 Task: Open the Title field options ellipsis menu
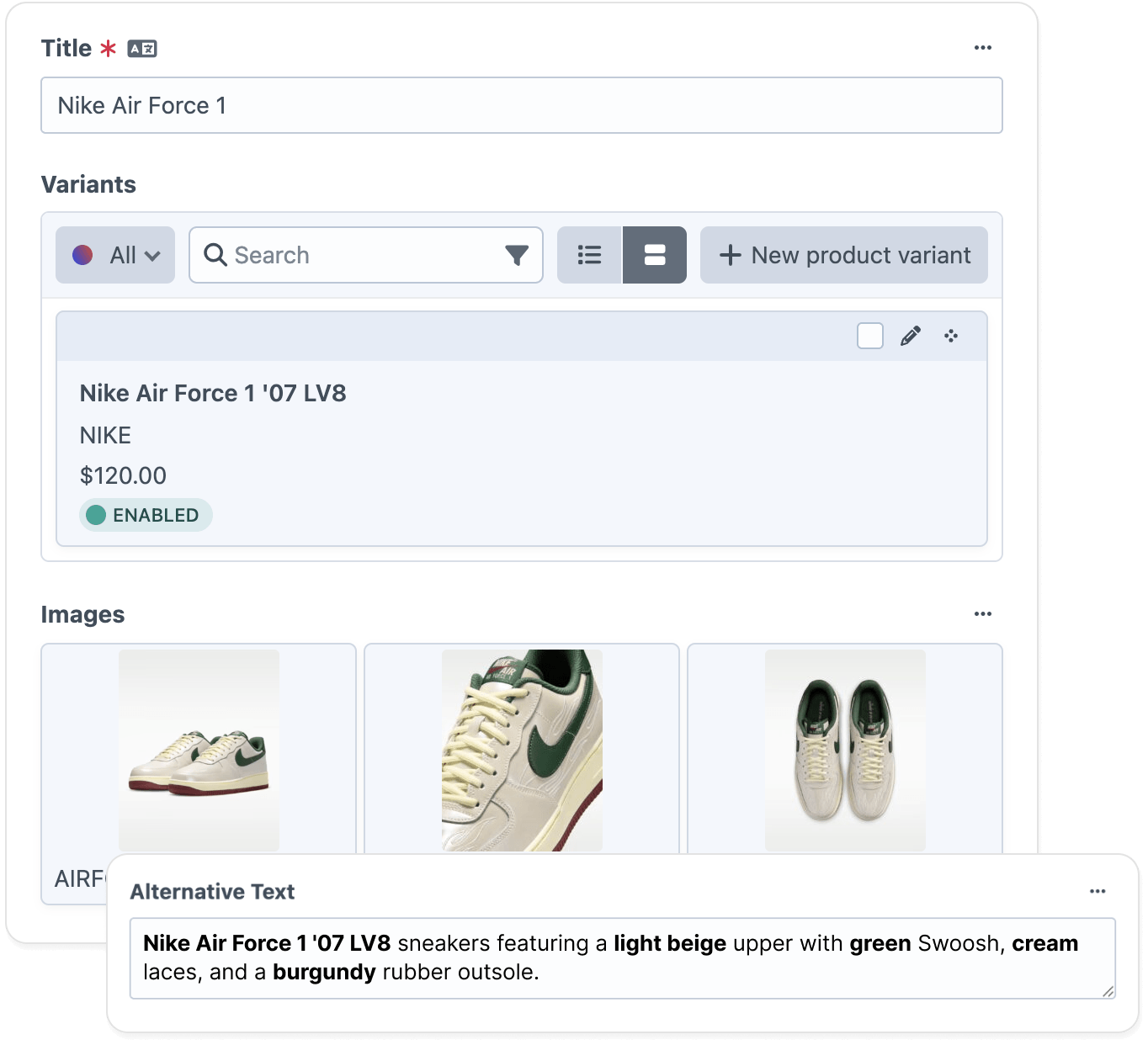[983, 48]
